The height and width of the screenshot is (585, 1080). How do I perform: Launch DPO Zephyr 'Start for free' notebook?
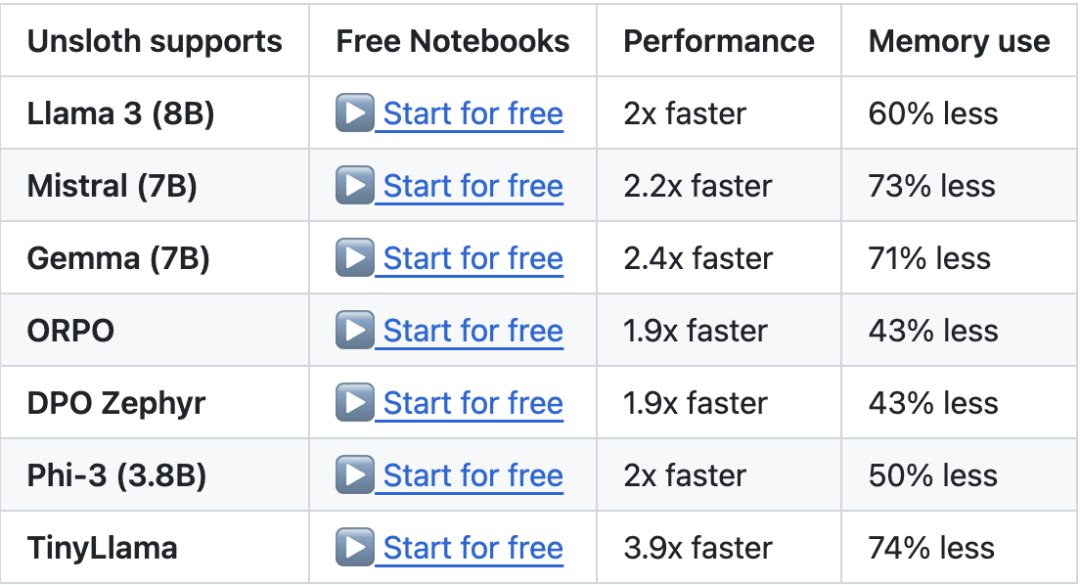tap(473, 403)
